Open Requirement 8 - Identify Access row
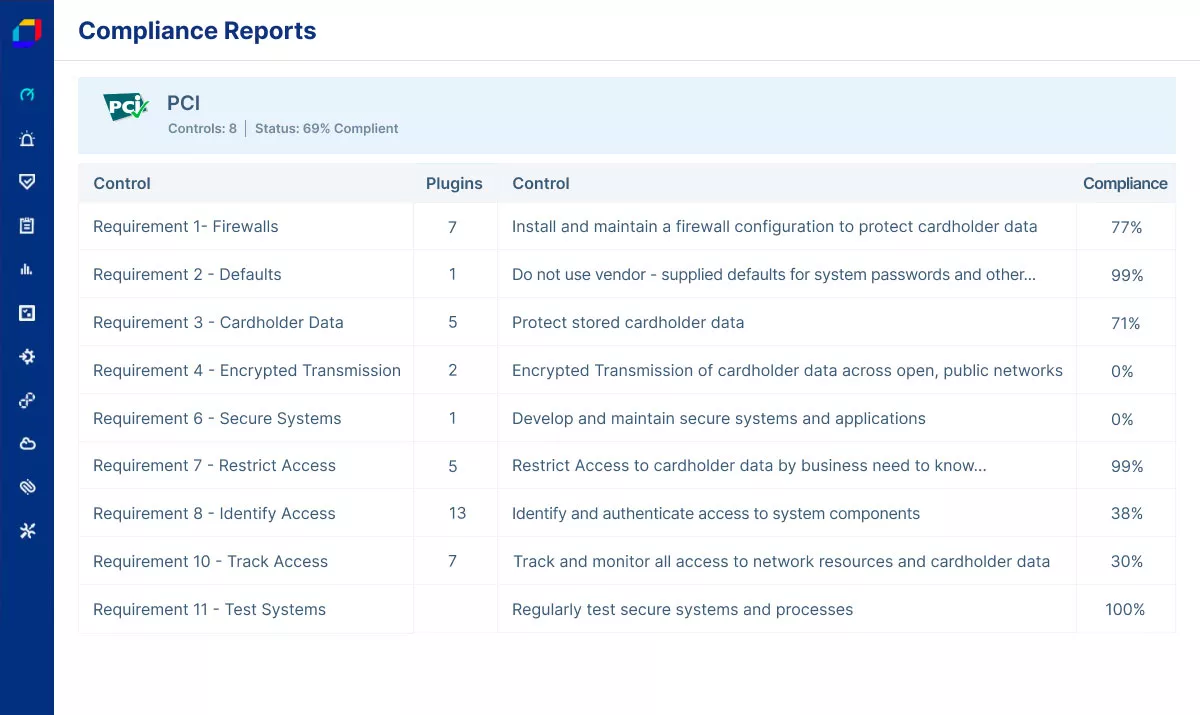 tap(627, 513)
